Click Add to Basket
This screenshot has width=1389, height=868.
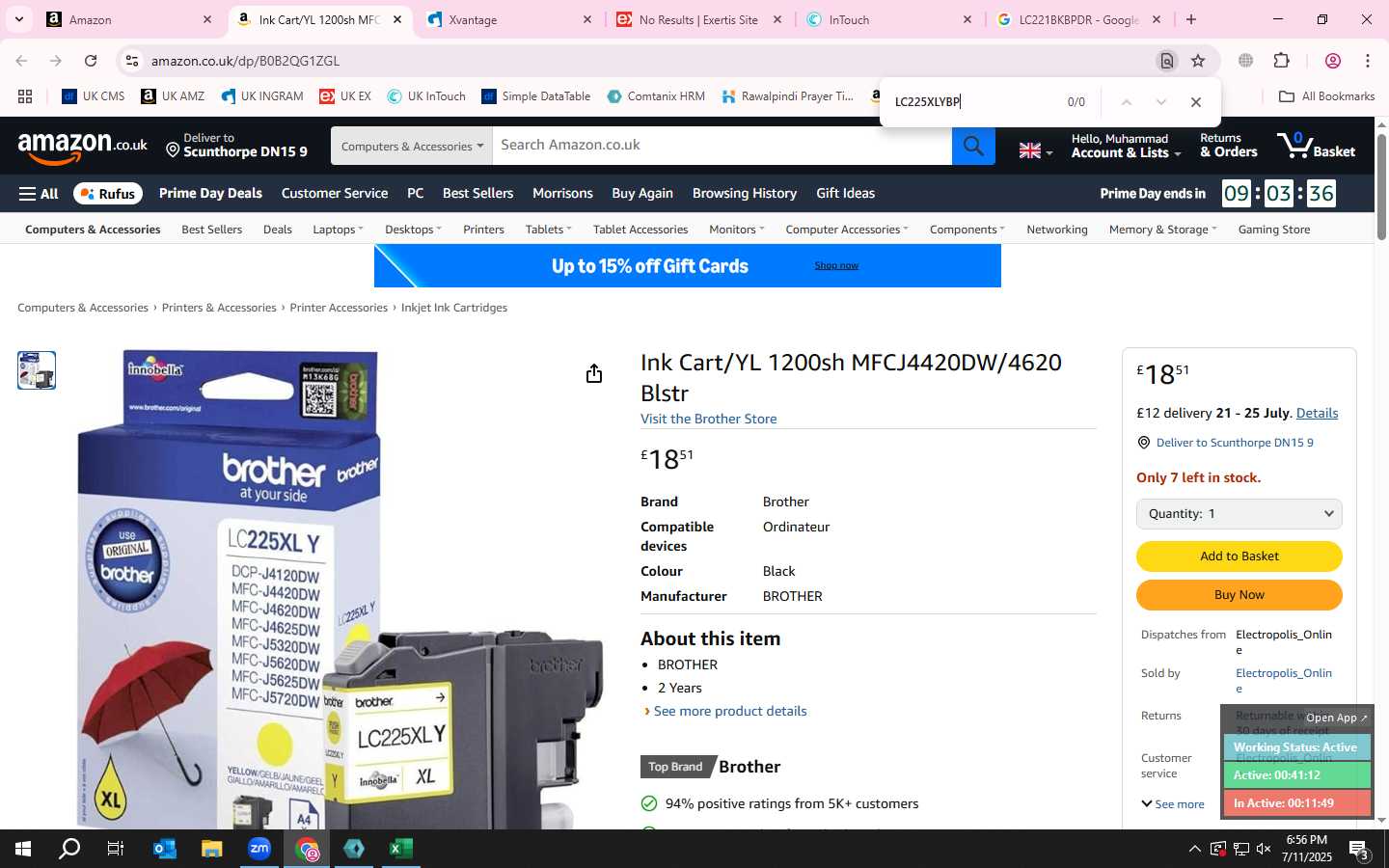pyautogui.click(x=1239, y=556)
